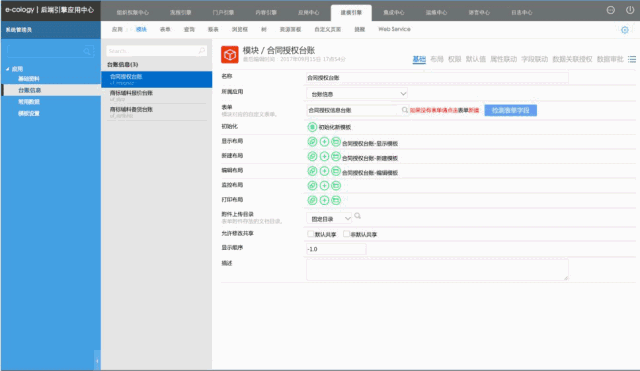Switch to the 字段联动 tab

pos(534,60)
